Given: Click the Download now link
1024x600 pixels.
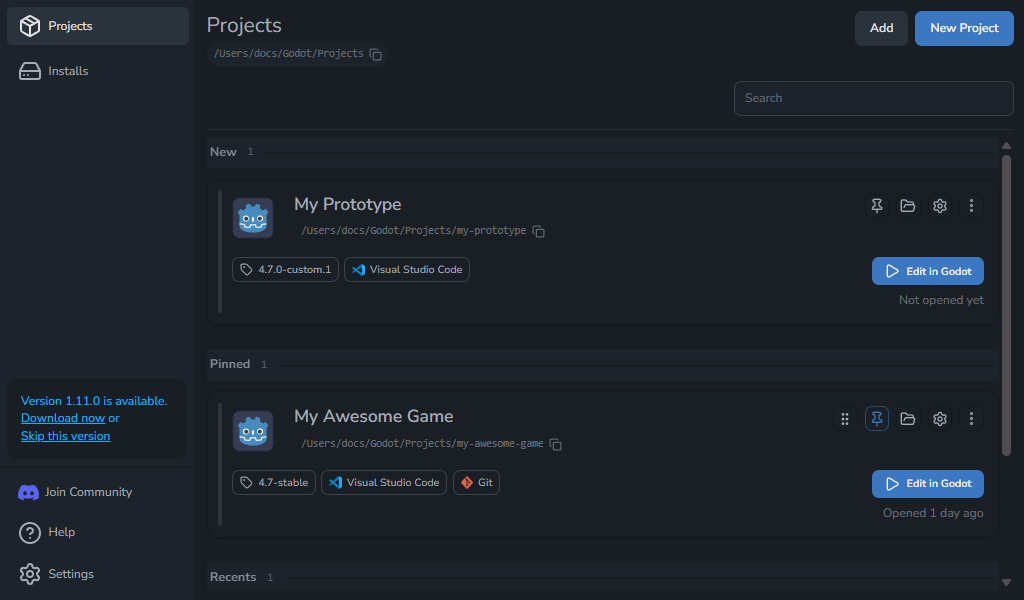Looking at the screenshot, I should [x=63, y=418].
